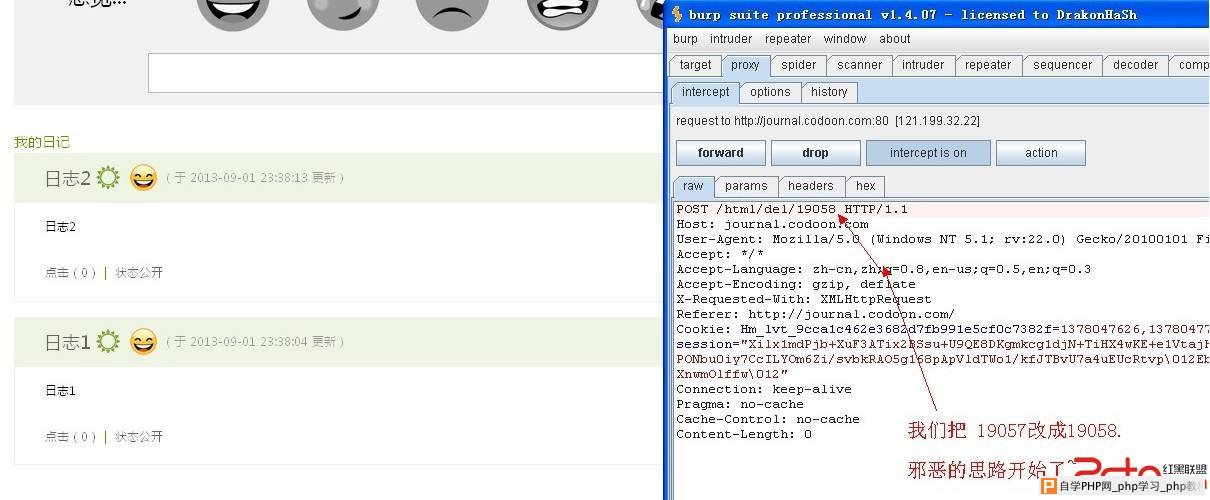This screenshot has height=500, width=1210.
Task: Click 点击(0) under 日志1
Action: (x=71, y=436)
